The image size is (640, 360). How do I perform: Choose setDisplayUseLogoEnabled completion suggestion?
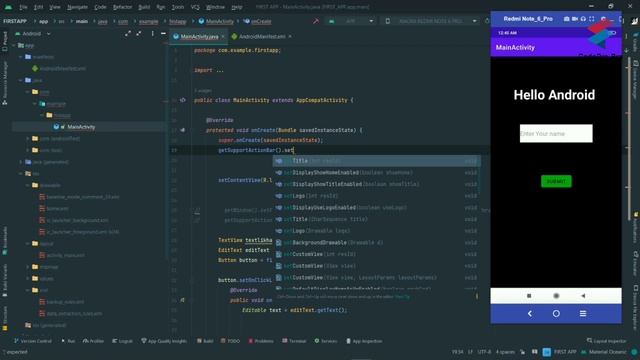(376, 207)
